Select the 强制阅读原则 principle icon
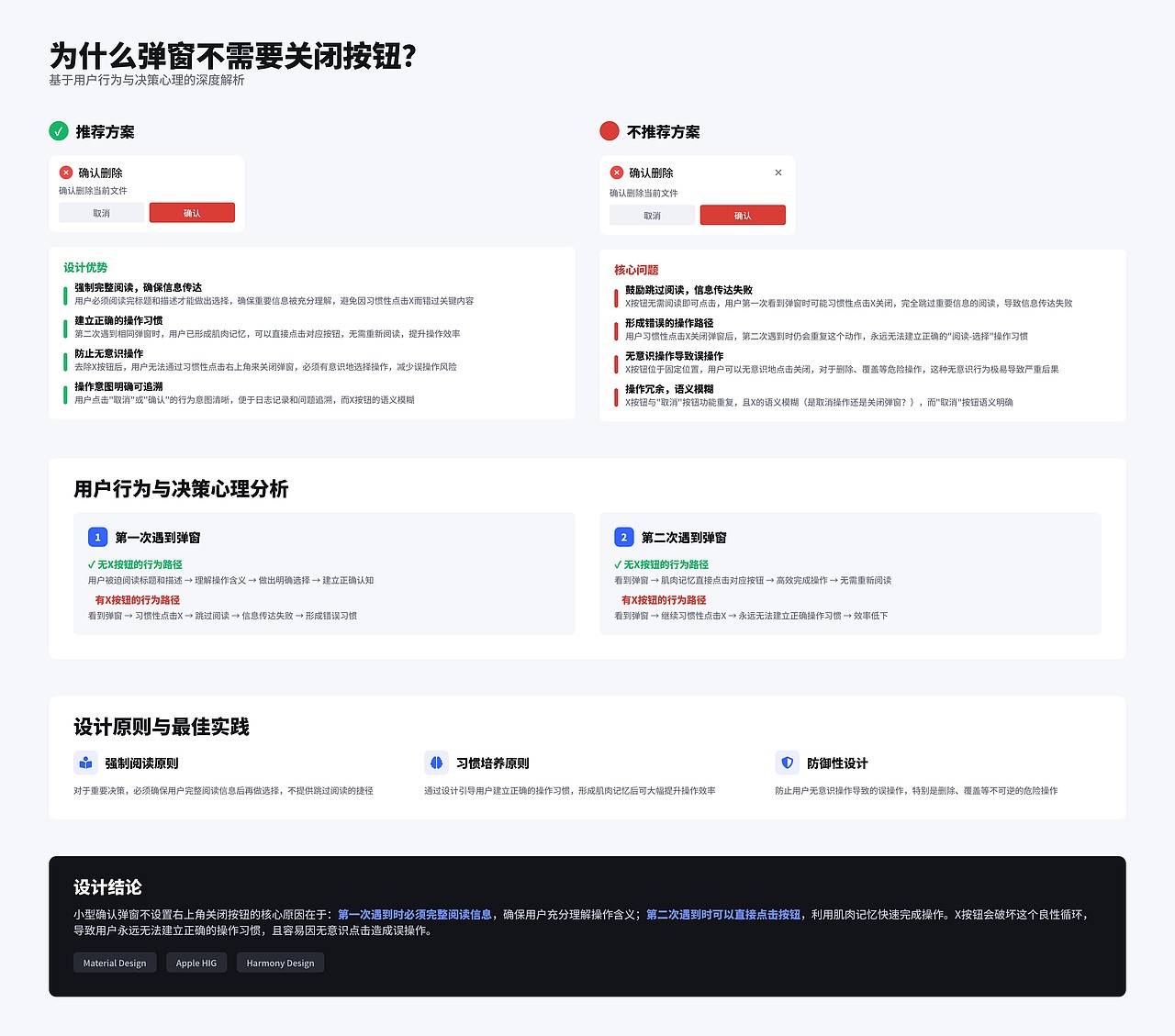Viewport: 1175px width, 1036px height. 86,763
